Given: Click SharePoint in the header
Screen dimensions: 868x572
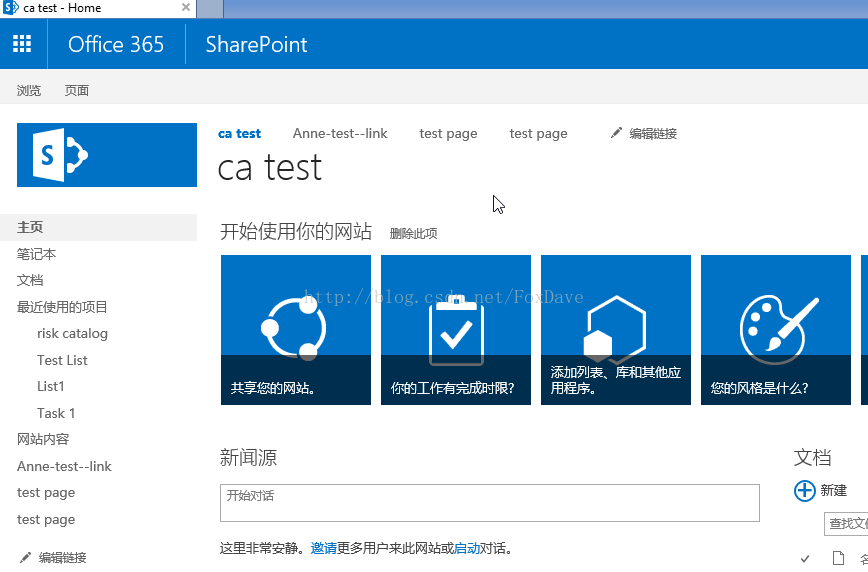Looking at the screenshot, I should 256,44.
